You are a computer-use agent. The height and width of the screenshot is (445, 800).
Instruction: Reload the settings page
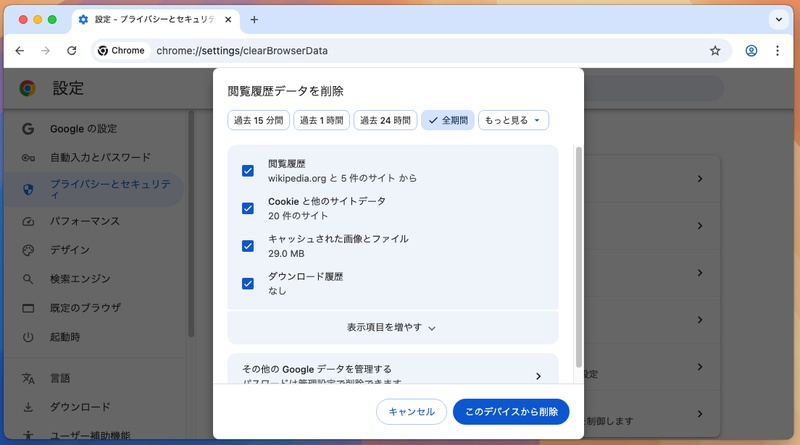pyautogui.click(x=72, y=51)
